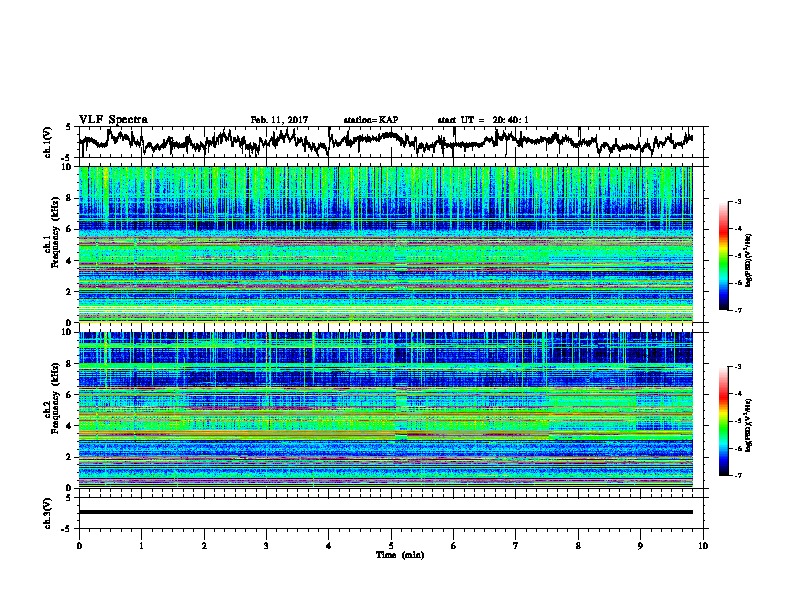The image size is (792, 612).
Task: Click time axis tick label "4"
Action: 329,546
